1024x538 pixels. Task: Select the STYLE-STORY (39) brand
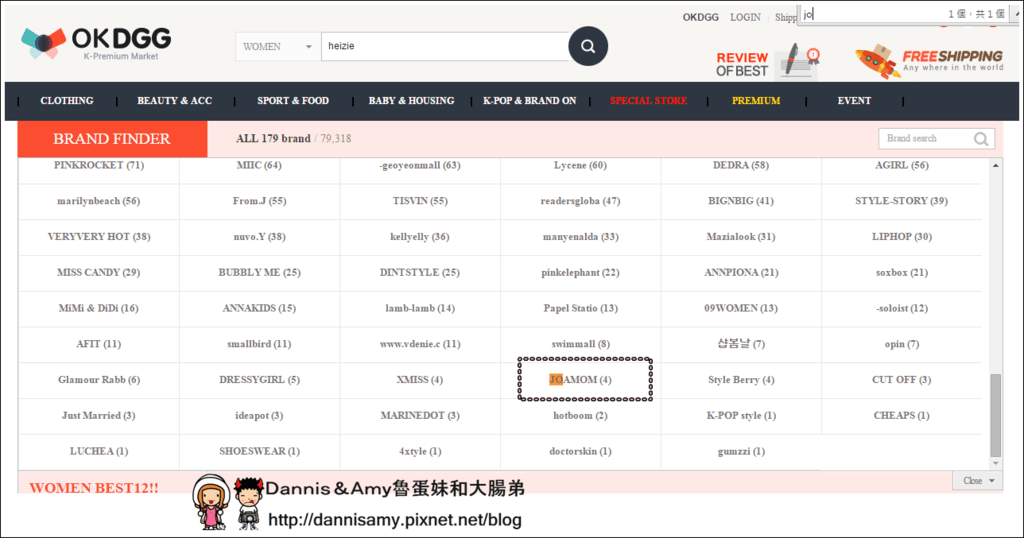coord(901,201)
